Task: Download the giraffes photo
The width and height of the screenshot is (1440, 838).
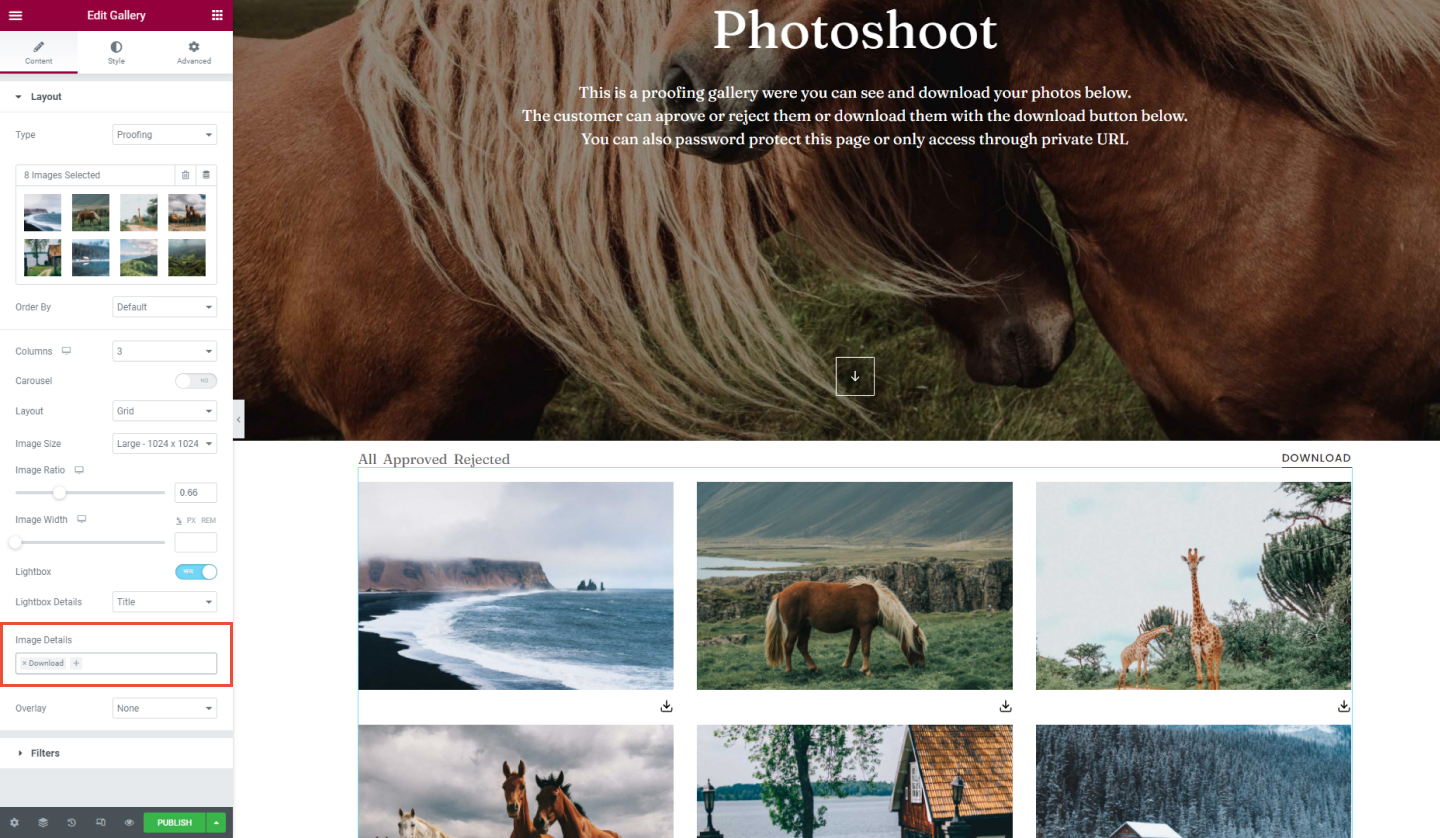Action: click(1344, 706)
